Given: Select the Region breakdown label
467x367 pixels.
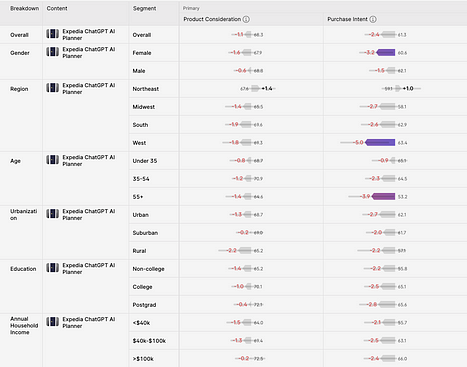Looking at the screenshot, I should pyautogui.click(x=19, y=89).
